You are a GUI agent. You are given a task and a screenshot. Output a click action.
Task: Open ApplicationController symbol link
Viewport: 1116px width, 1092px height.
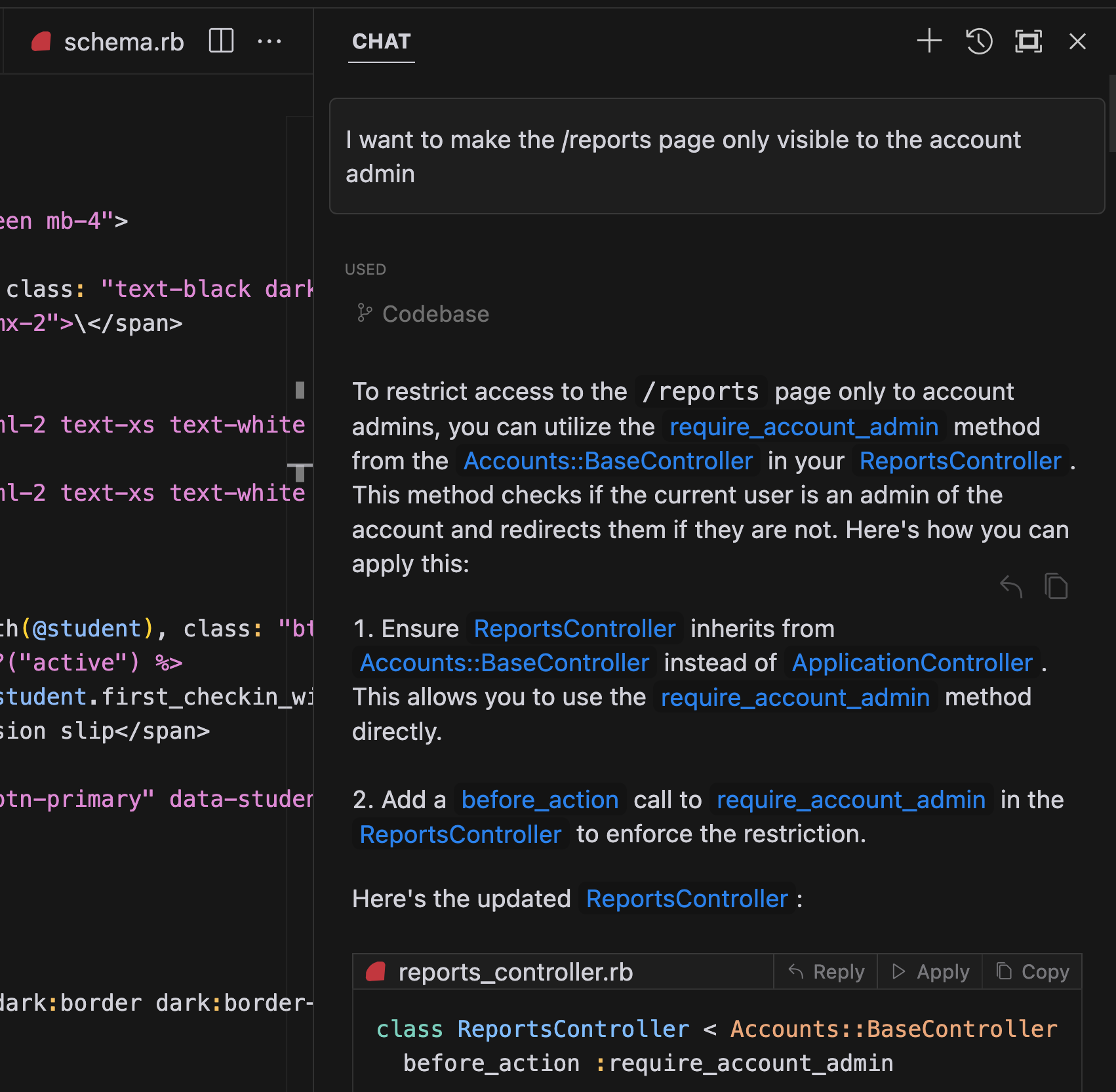[x=912, y=663]
